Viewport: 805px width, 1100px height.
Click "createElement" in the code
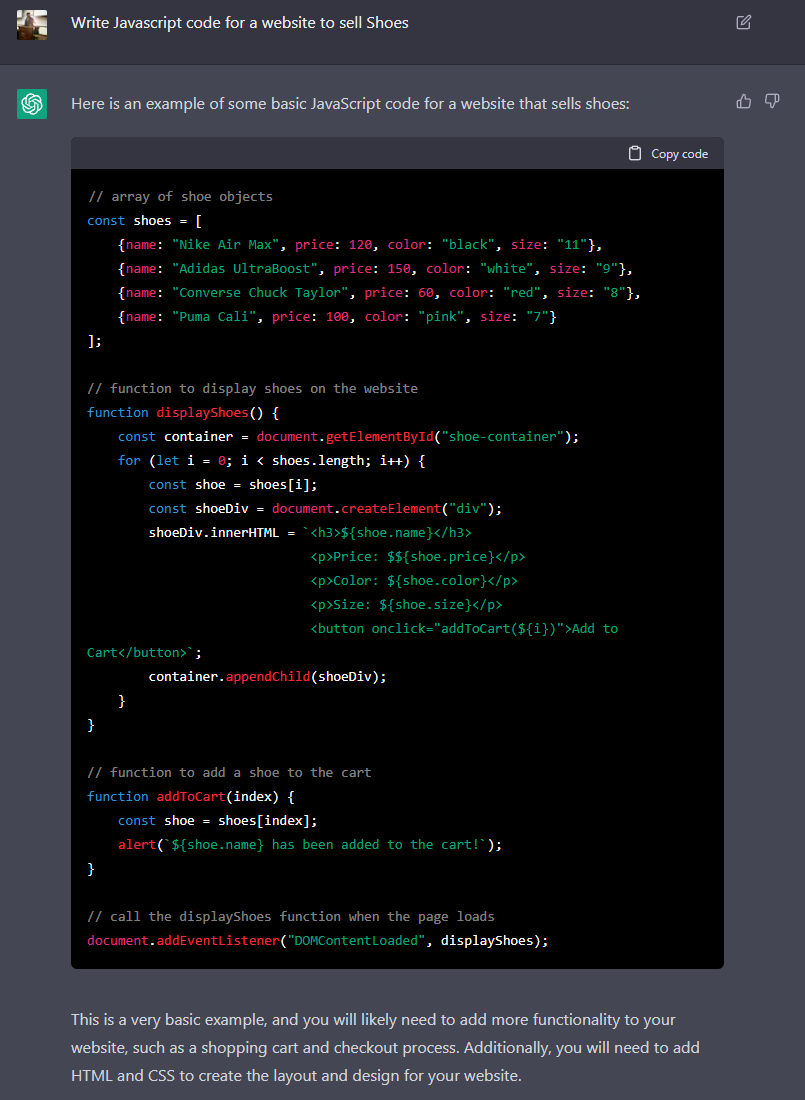pyautogui.click(x=391, y=509)
